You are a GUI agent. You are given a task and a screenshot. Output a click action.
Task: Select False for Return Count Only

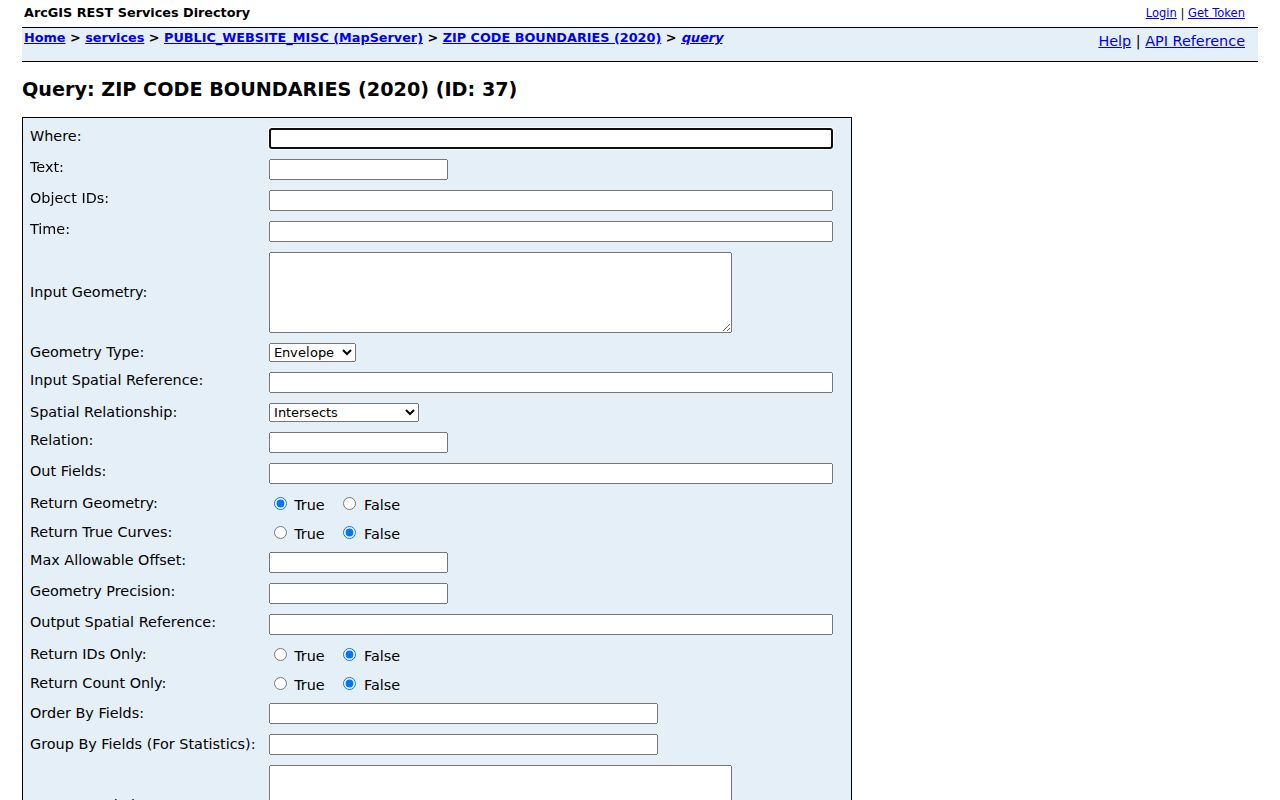pyautogui.click(x=349, y=684)
